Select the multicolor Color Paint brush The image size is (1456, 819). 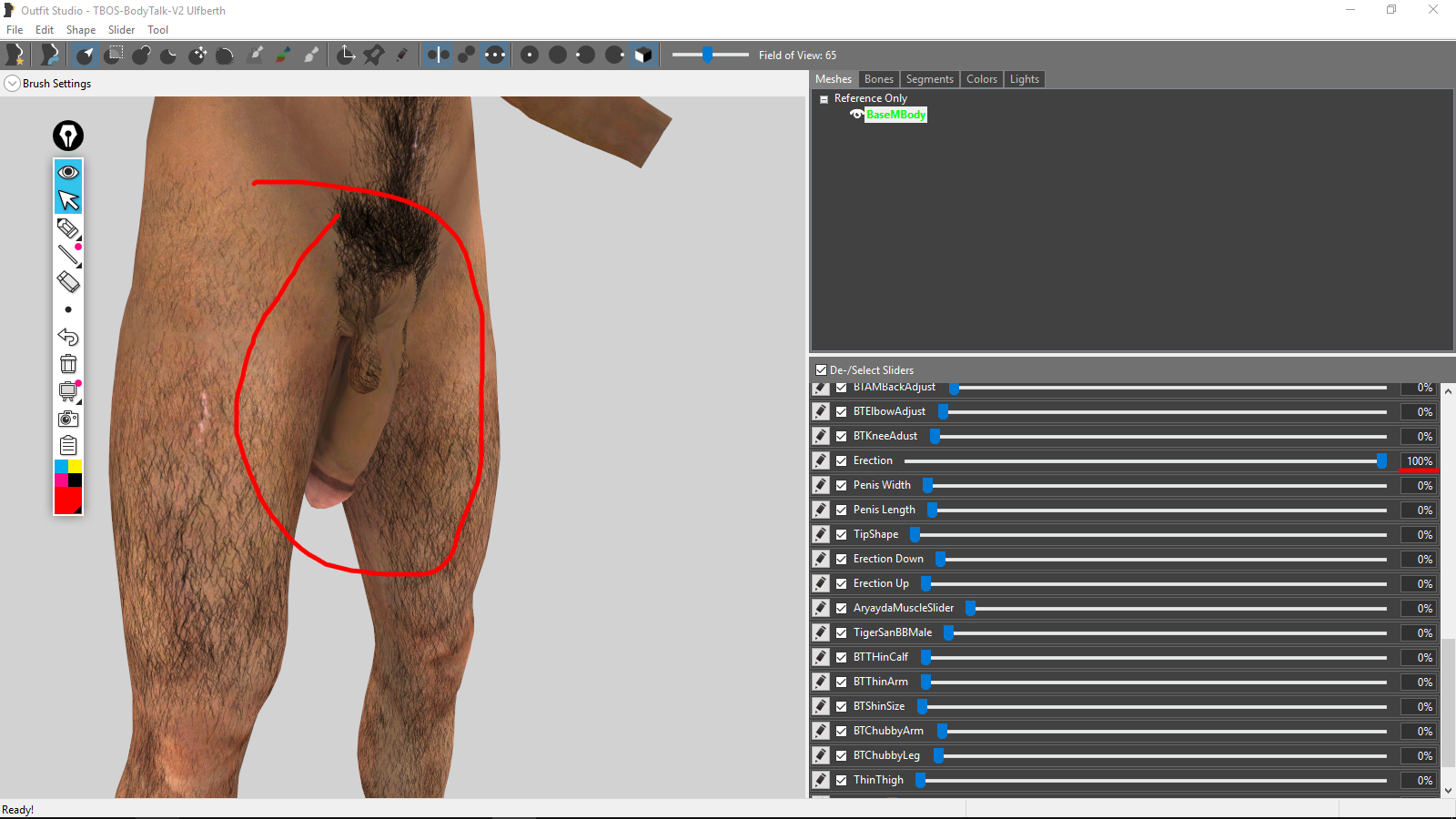pyautogui.click(x=283, y=56)
